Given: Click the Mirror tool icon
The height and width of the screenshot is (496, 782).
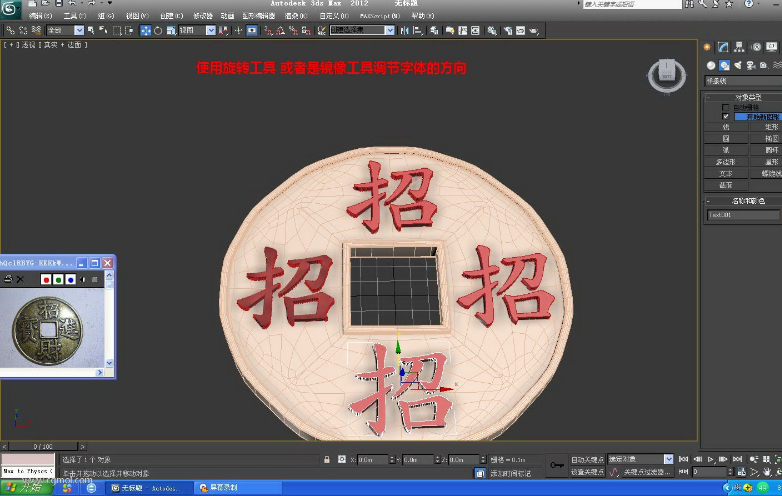Looking at the screenshot, I should click(404, 30).
